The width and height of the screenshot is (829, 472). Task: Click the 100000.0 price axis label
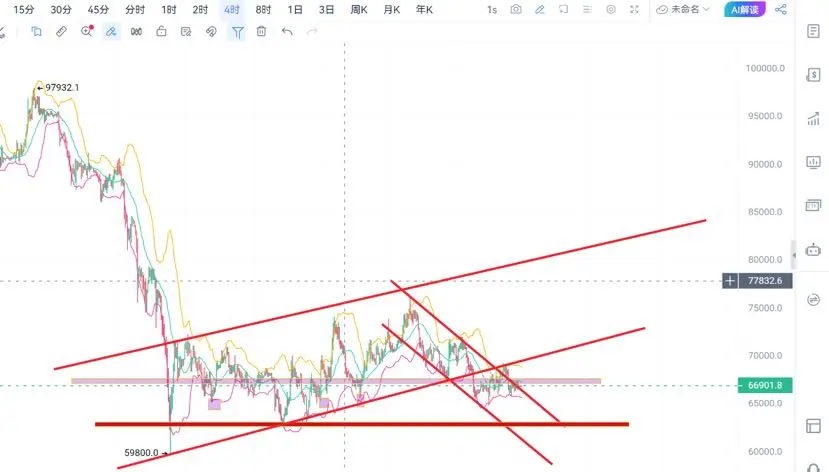[x=765, y=68]
